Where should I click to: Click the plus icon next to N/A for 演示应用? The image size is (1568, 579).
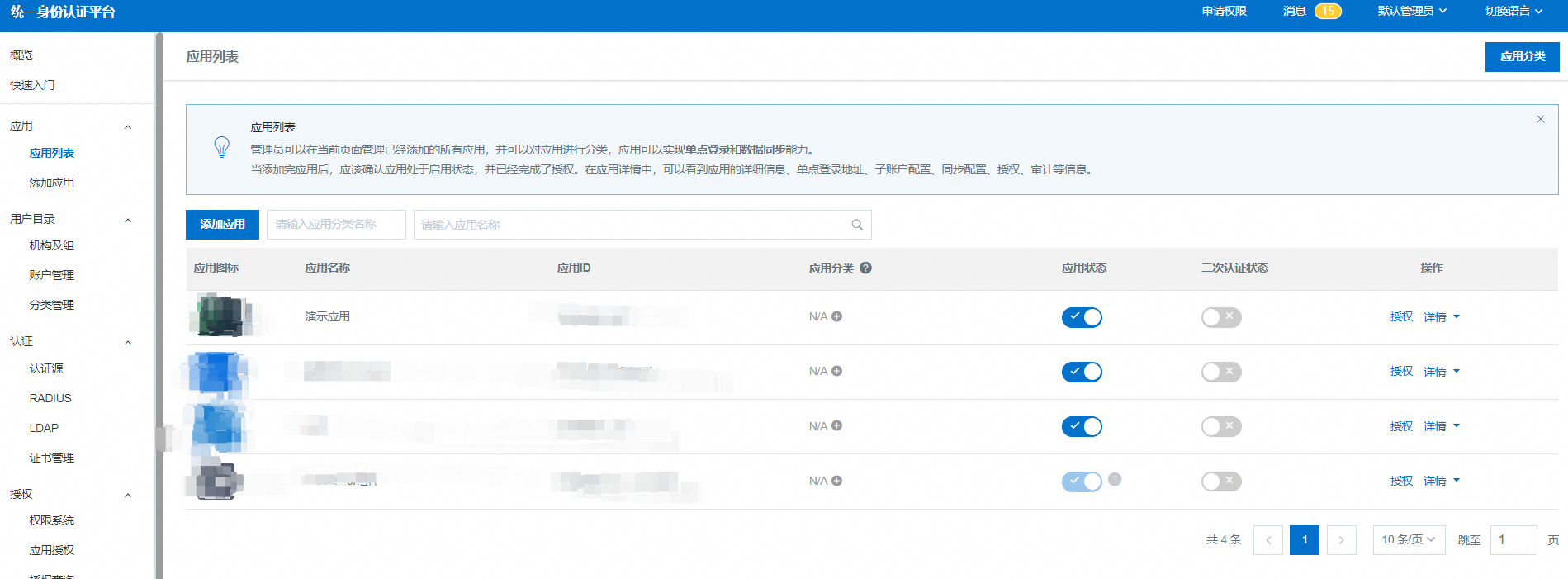click(836, 316)
